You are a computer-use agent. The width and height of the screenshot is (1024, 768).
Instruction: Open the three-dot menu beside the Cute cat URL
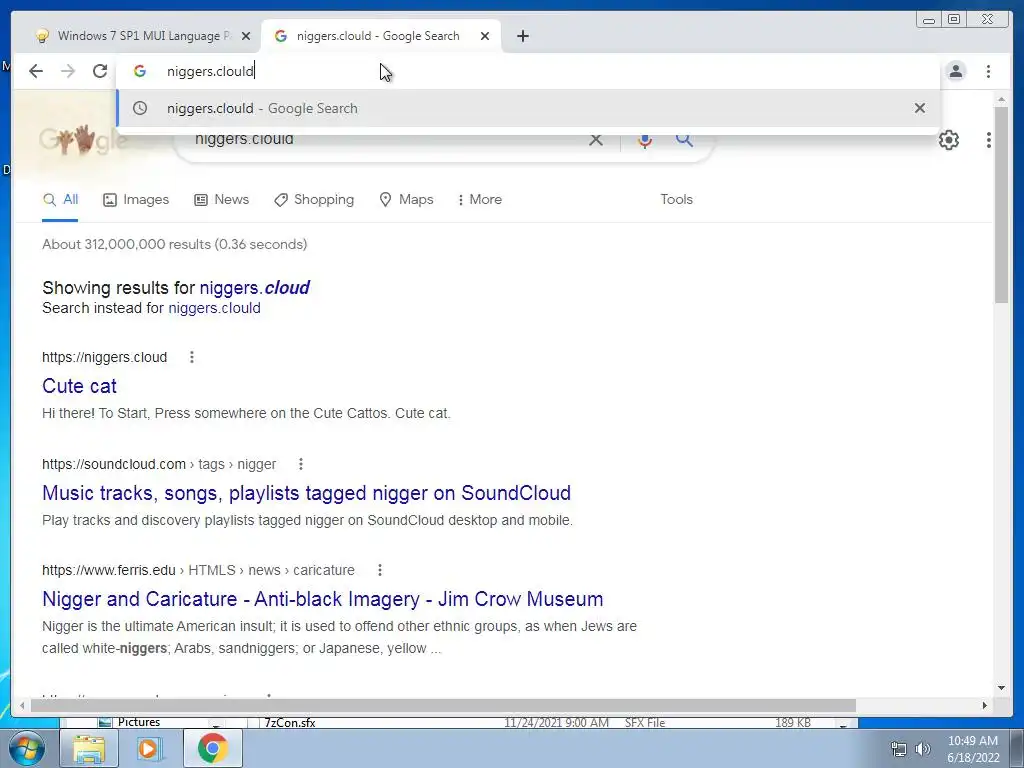pyautogui.click(x=191, y=357)
